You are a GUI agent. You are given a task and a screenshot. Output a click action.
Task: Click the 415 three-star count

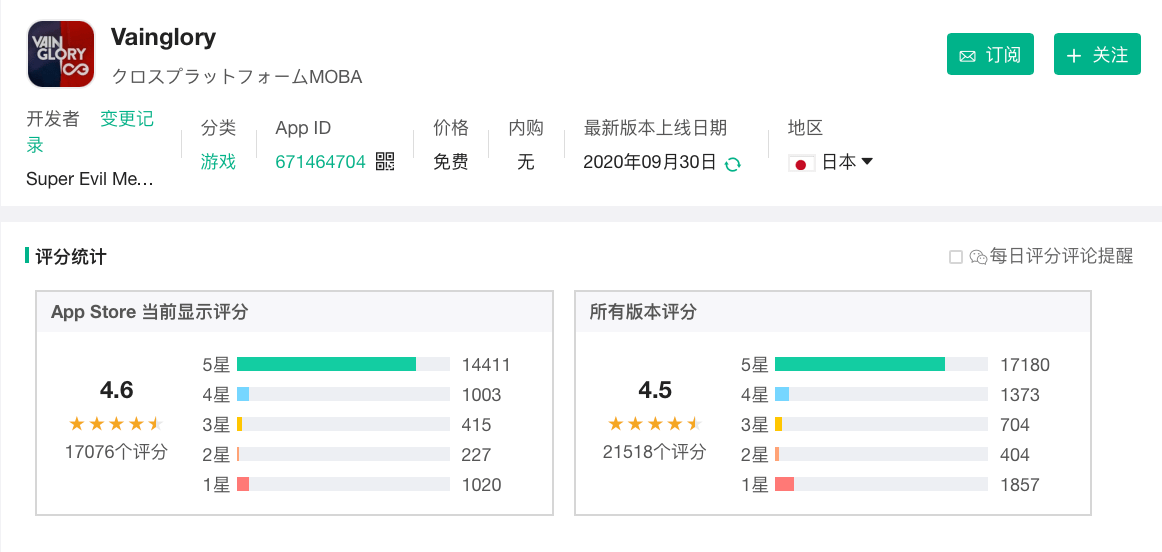pyautogui.click(x=477, y=425)
